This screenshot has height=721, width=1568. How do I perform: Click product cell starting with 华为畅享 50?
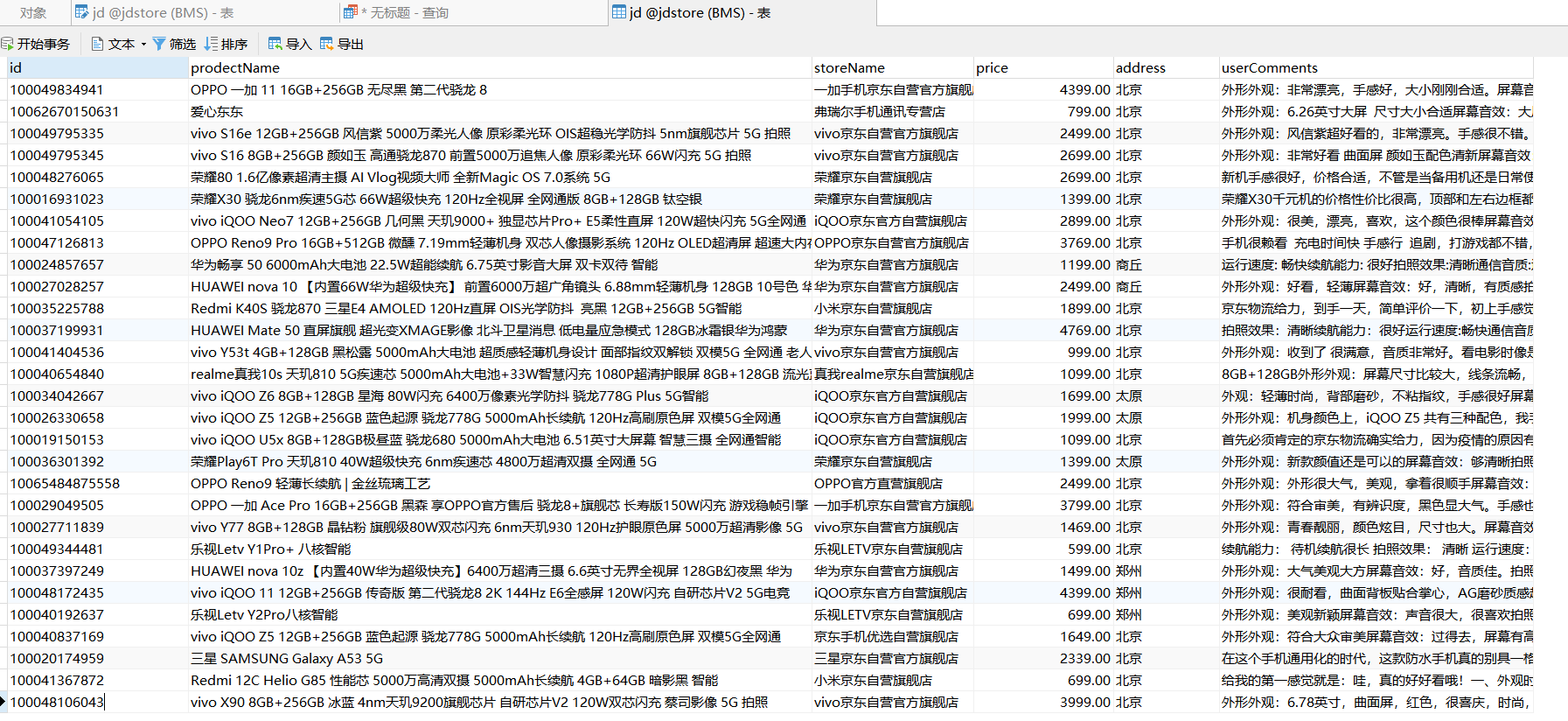click(x=500, y=265)
